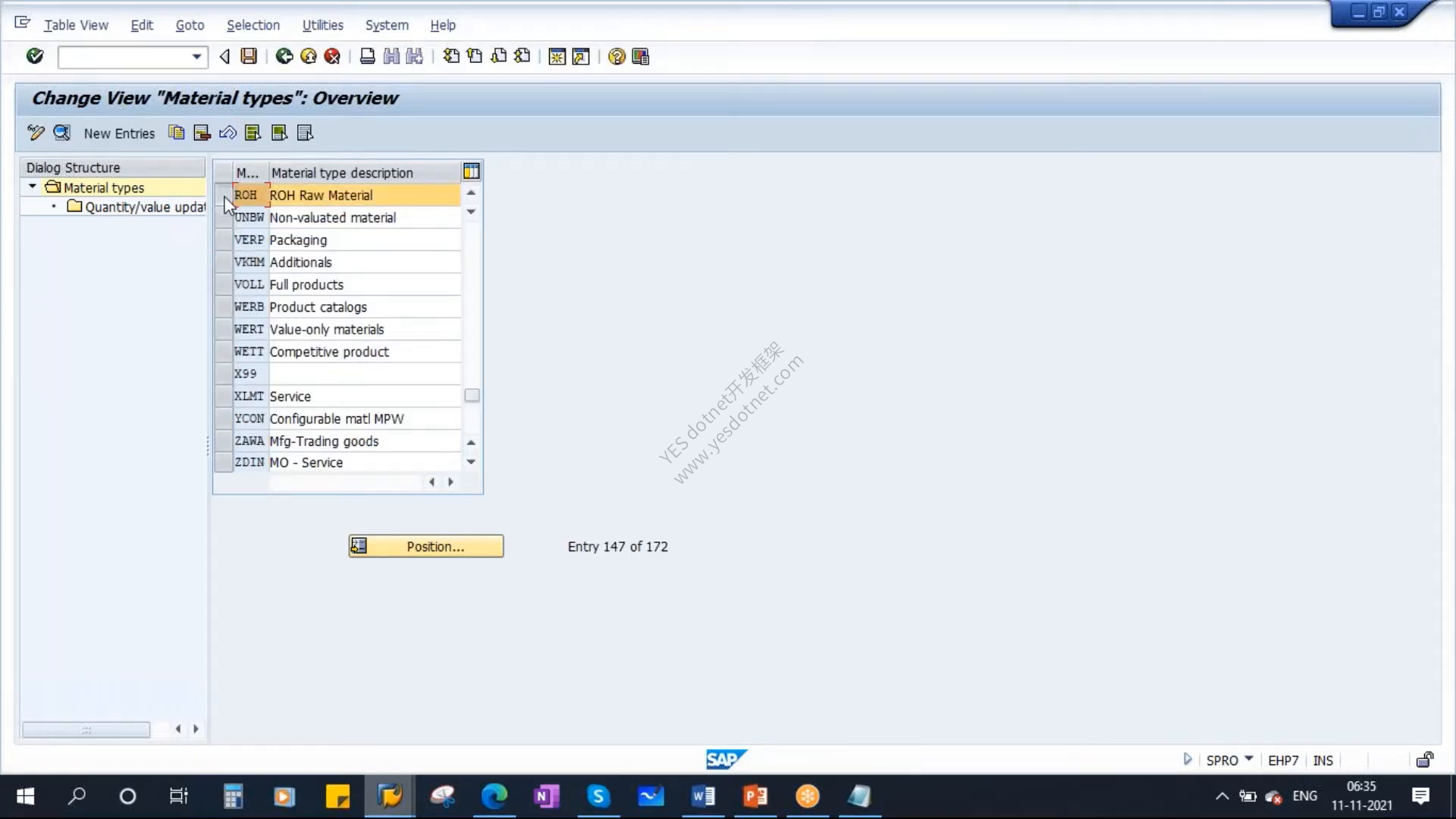Open Windows Start menu
Image resolution: width=1456 pixels, height=819 pixels.
[x=25, y=795]
